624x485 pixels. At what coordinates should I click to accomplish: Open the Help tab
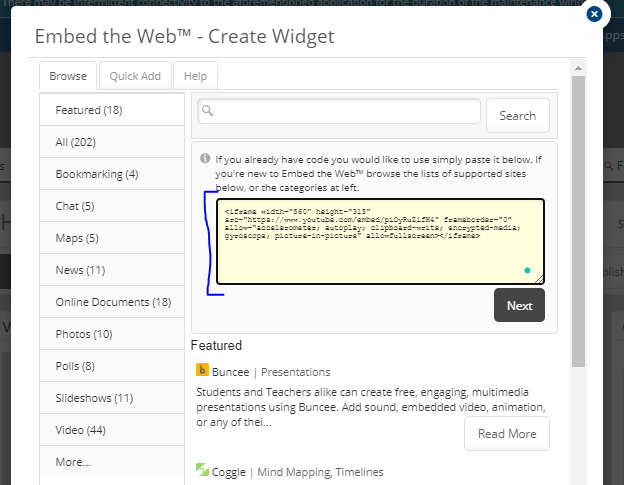(x=195, y=76)
